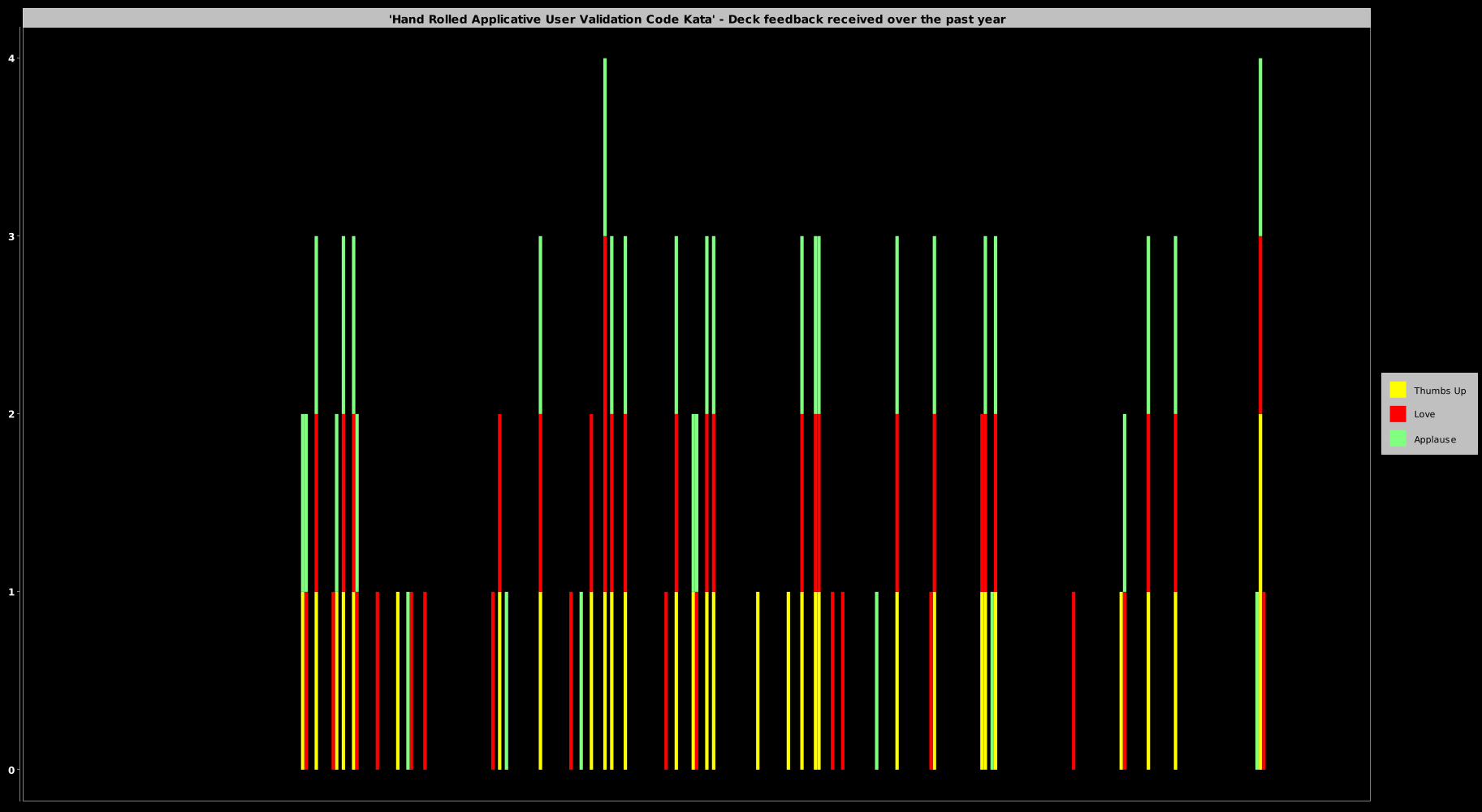The width and height of the screenshot is (1482, 812).
Task: Select the Applause legend label
Action: click(1435, 439)
